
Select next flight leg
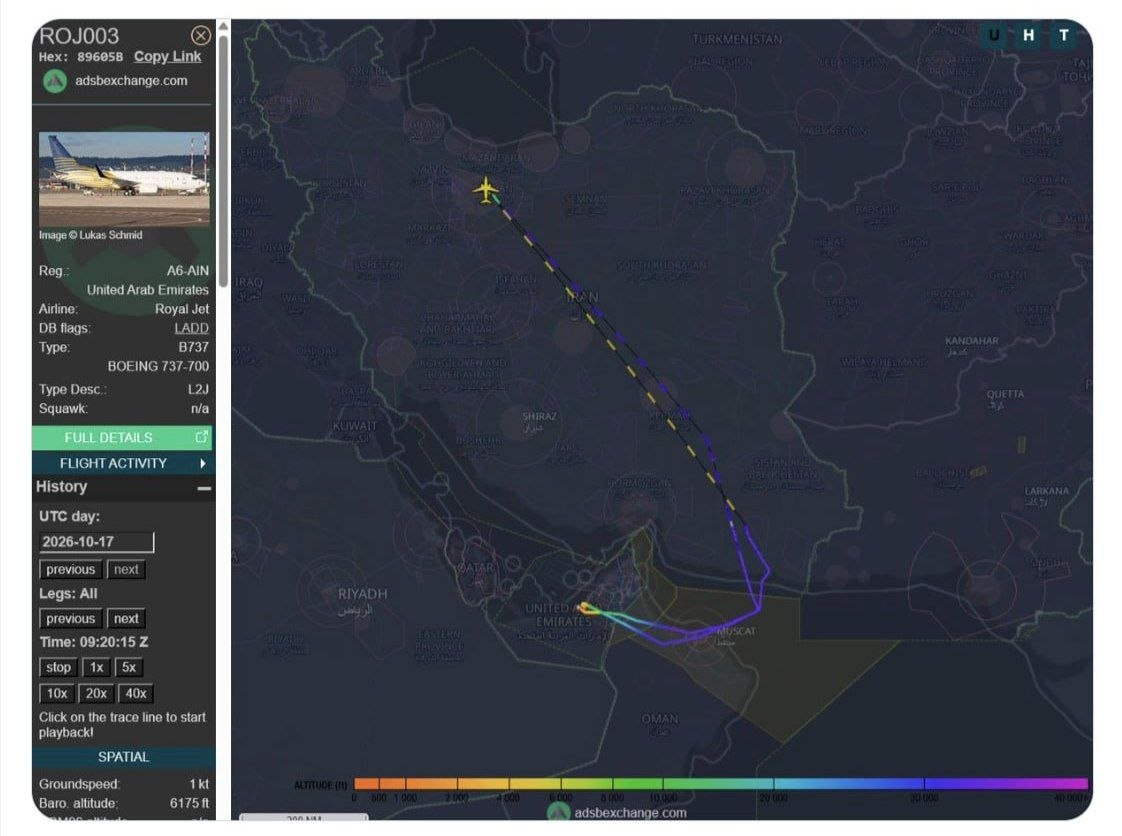click(126, 618)
